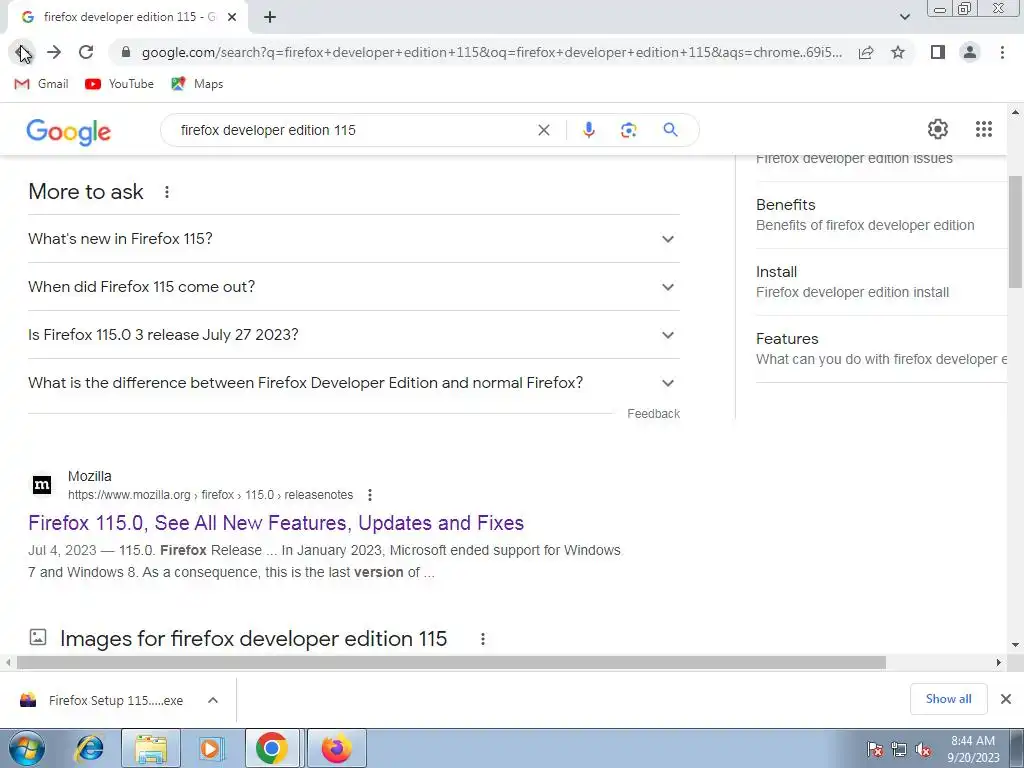Click mozilla.org releasenotes URL breadcrumb

210,495
